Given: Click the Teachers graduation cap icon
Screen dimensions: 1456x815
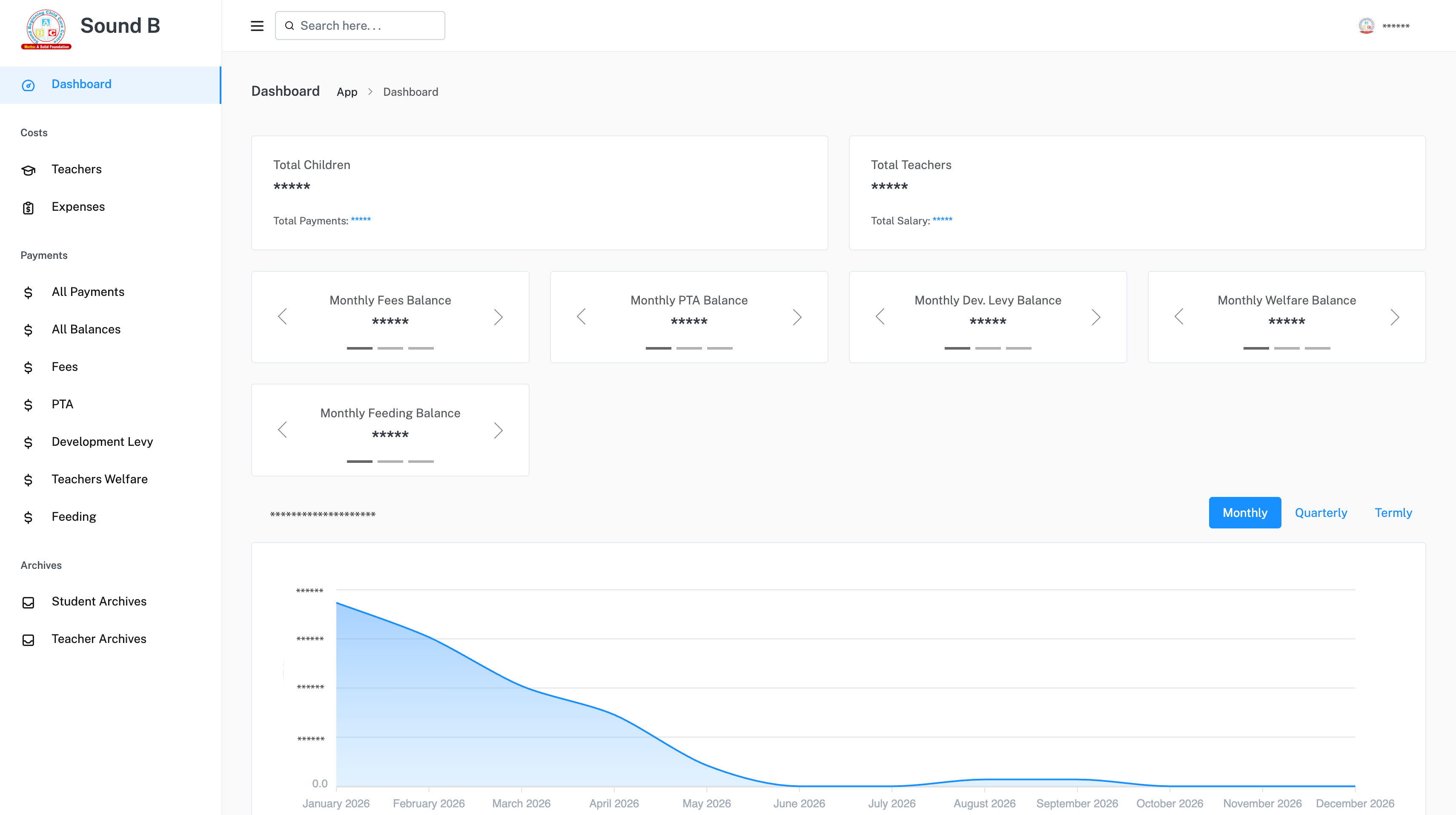Looking at the screenshot, I should coord(28,170).
